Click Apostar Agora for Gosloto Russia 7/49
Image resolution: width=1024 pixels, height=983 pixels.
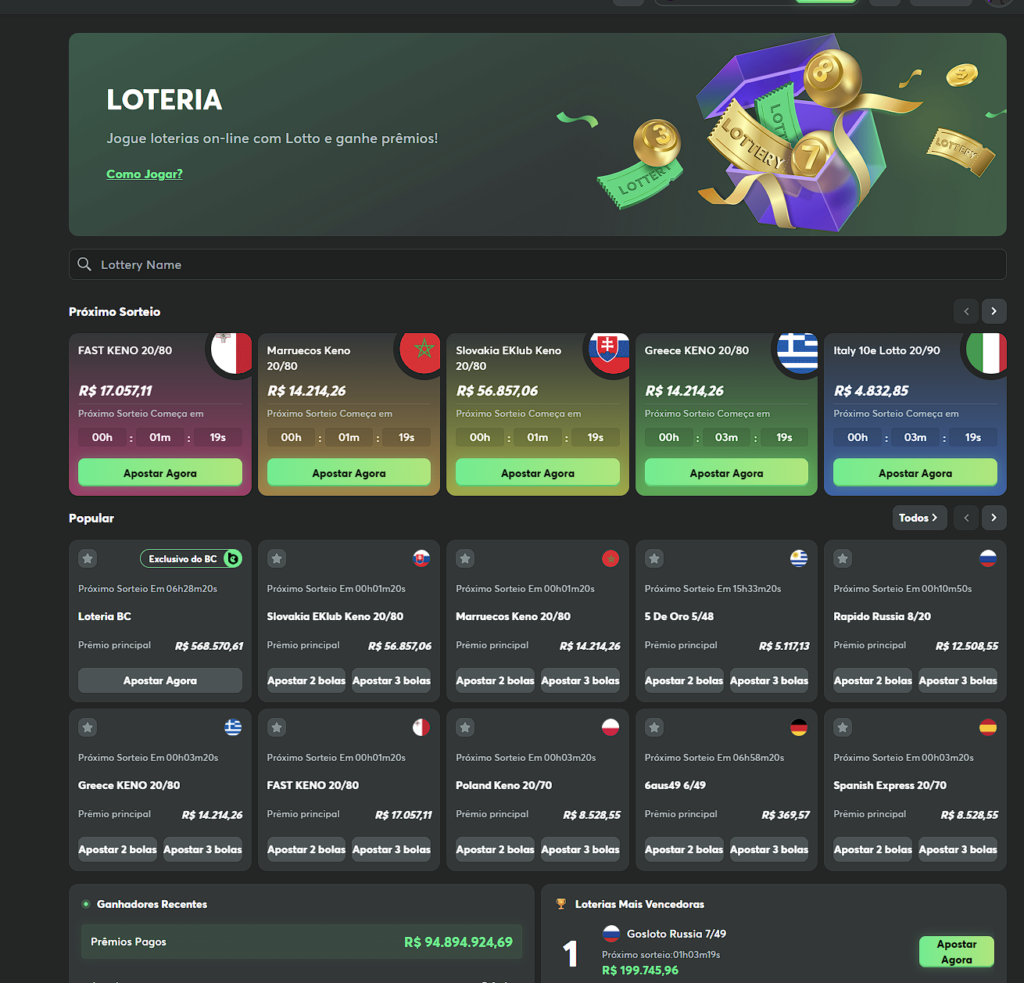956,952
